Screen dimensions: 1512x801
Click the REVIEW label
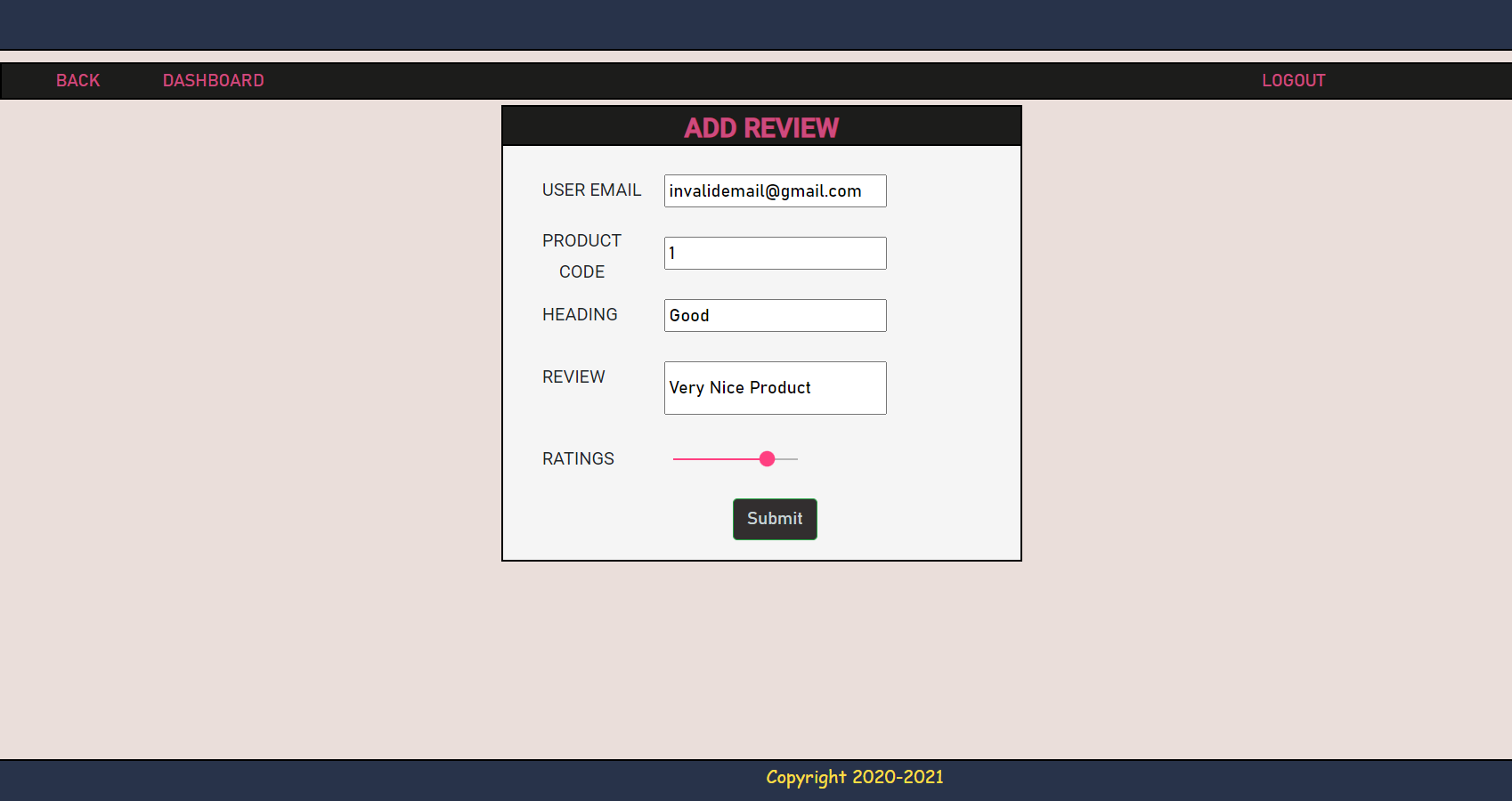pyautogui.click(x=573, y=376)
